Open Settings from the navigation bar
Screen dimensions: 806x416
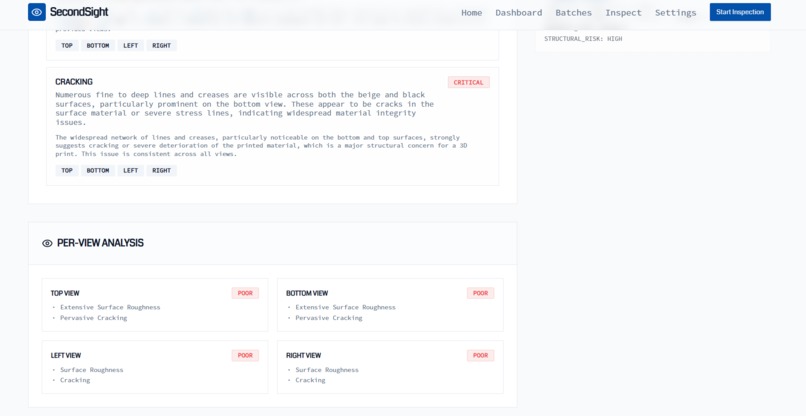675,12
